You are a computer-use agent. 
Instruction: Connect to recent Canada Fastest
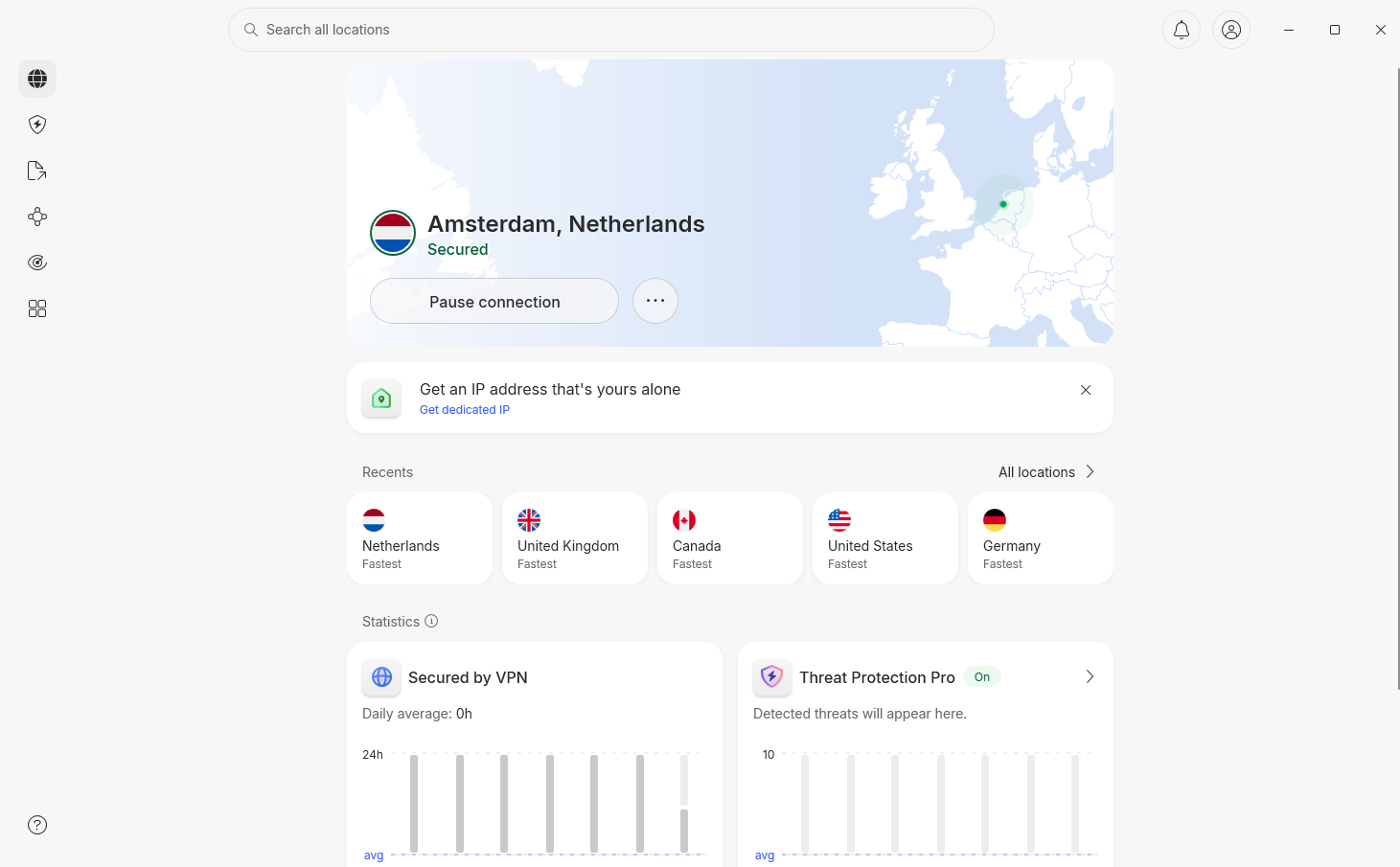click(x=730, y=538)
